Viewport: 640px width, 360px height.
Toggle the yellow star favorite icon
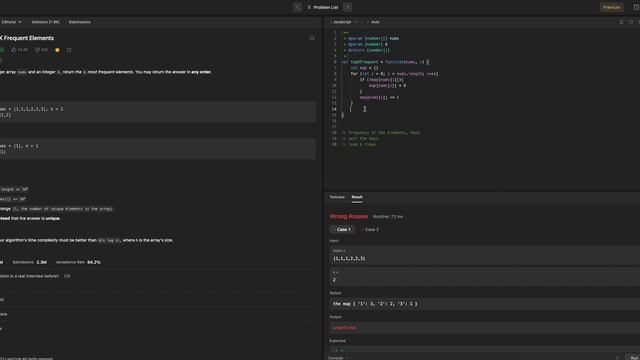57,50
